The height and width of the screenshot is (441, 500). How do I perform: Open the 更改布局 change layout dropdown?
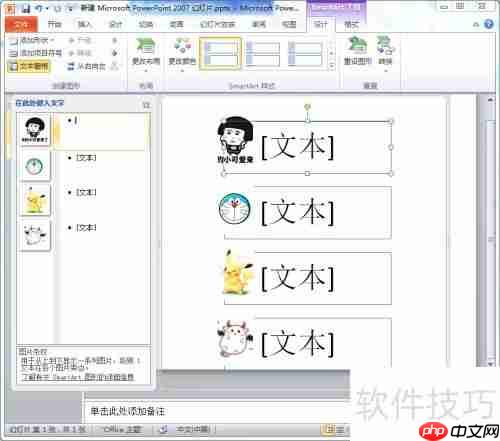tap(146, 54)
